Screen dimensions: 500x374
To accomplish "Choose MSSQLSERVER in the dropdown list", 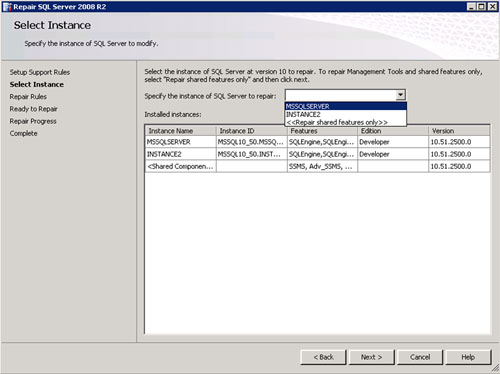I will click(x=346, y=106).
